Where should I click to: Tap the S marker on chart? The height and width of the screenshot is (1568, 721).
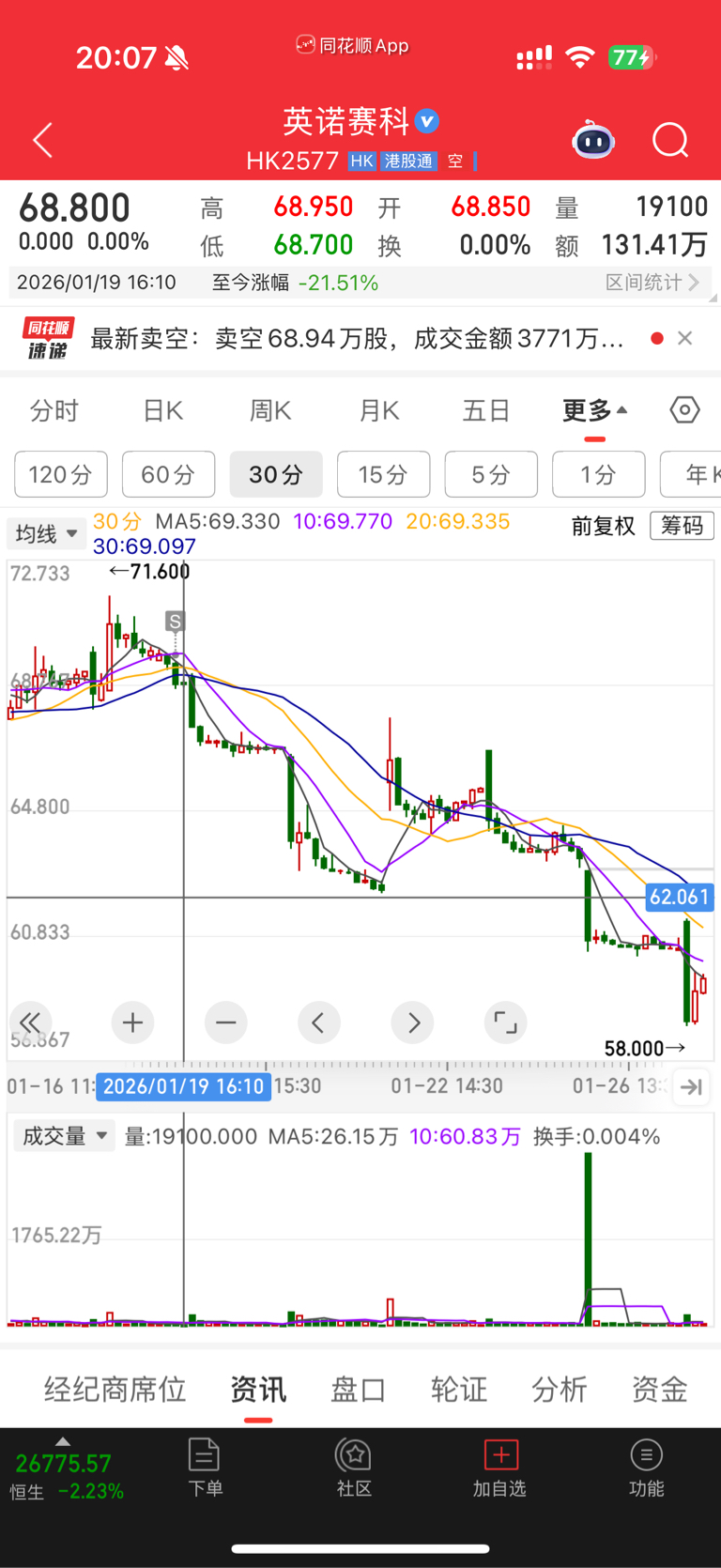click(175, 621)
